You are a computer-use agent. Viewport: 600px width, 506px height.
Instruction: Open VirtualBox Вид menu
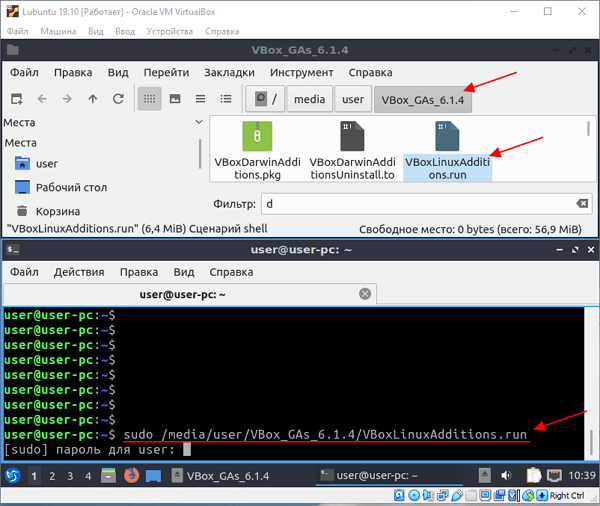point(96,31)
